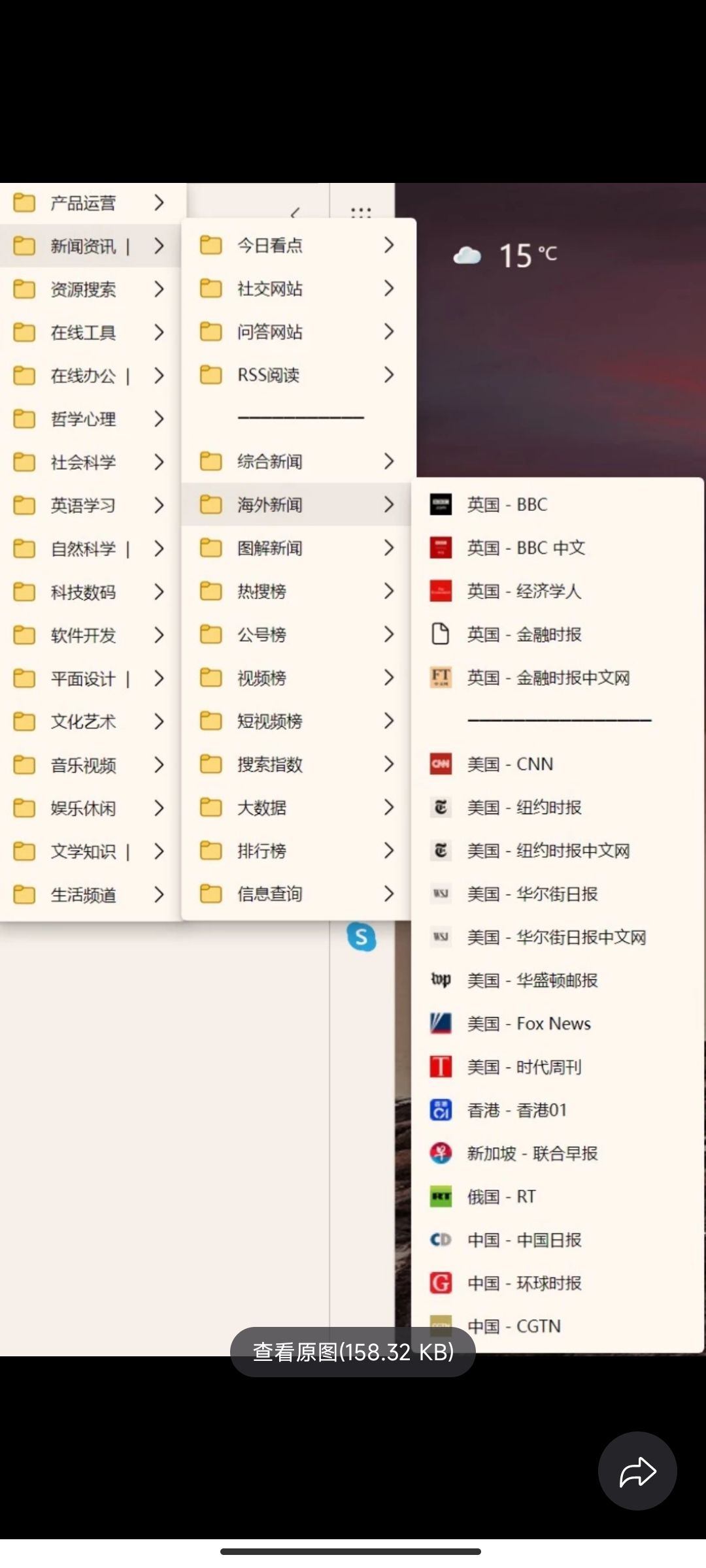
Task: Click the WSJ icon beside 华尔街日报中文网
Action: point(441,937)
